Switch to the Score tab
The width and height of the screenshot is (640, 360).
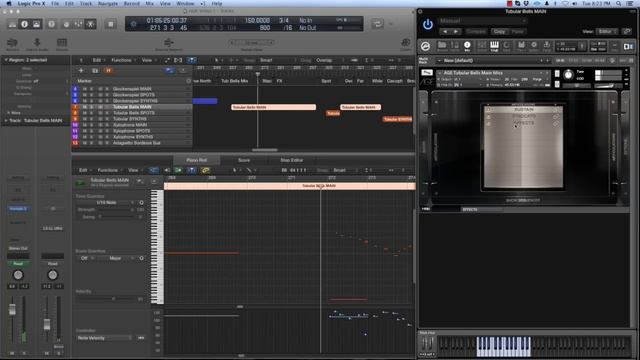tap(244, 160)
